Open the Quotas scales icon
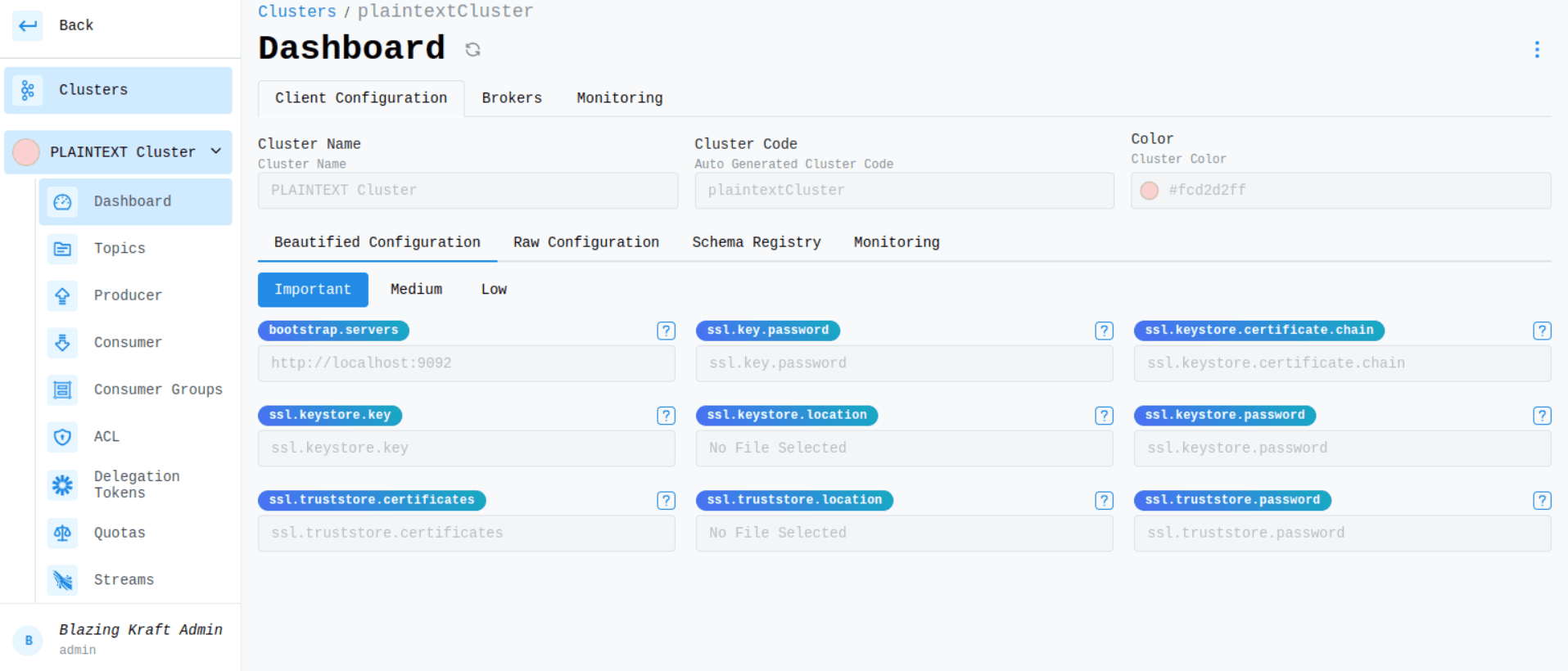 click(x=62, y=534)
